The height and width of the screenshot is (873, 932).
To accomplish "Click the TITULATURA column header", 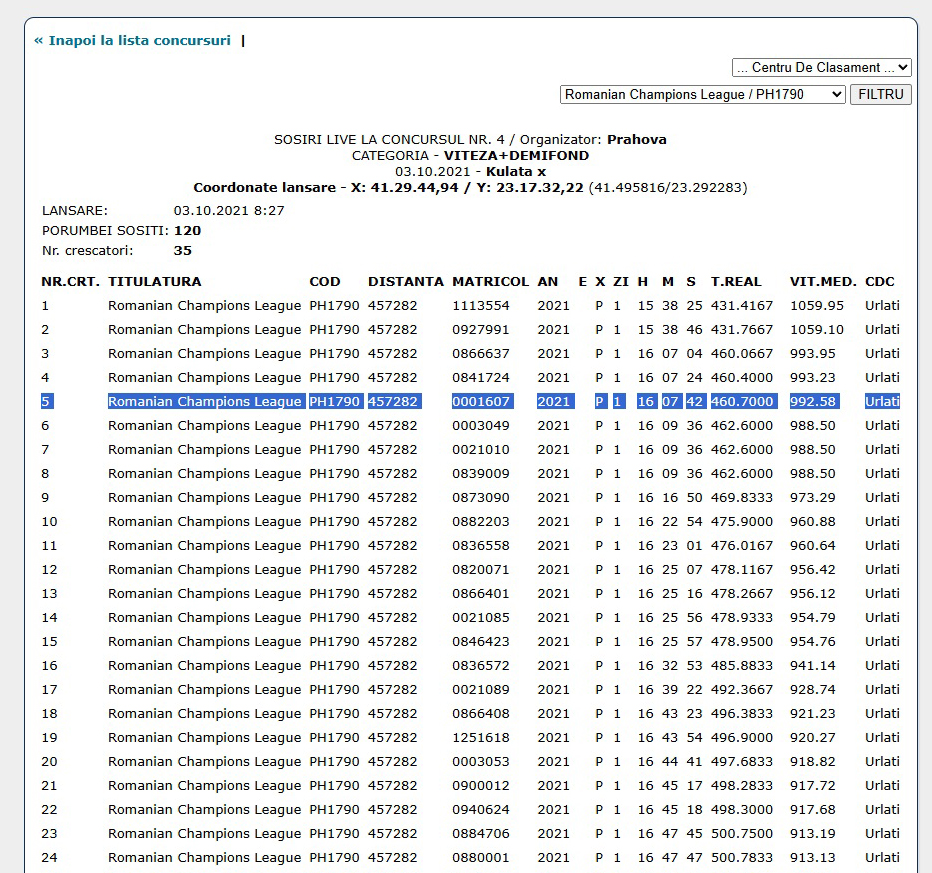I will 154,282.
